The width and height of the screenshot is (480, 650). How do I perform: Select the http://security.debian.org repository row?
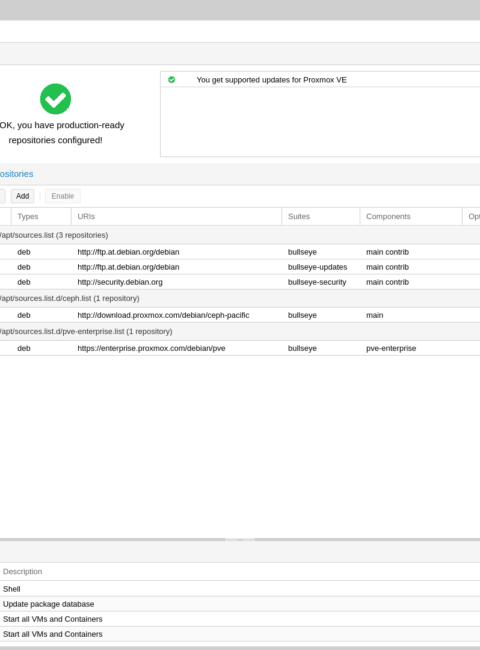pyautogui.click(x=240, y=282)
